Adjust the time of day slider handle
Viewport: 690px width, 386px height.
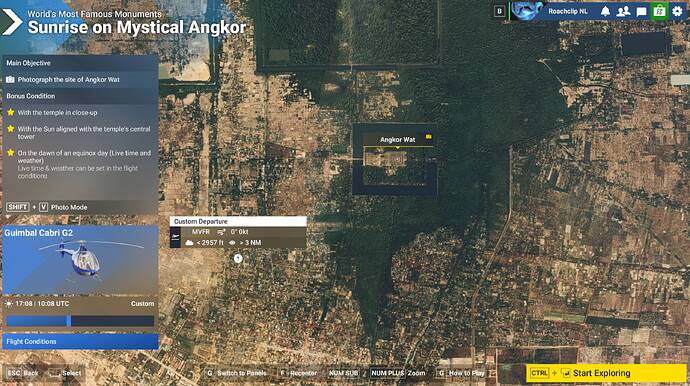coord(69,320)
